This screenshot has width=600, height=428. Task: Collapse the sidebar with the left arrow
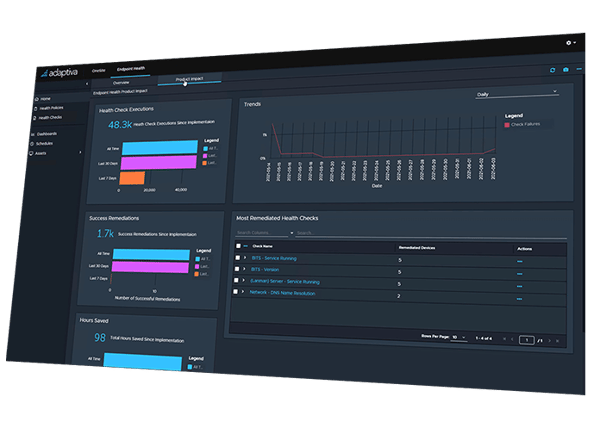[87, 84]
